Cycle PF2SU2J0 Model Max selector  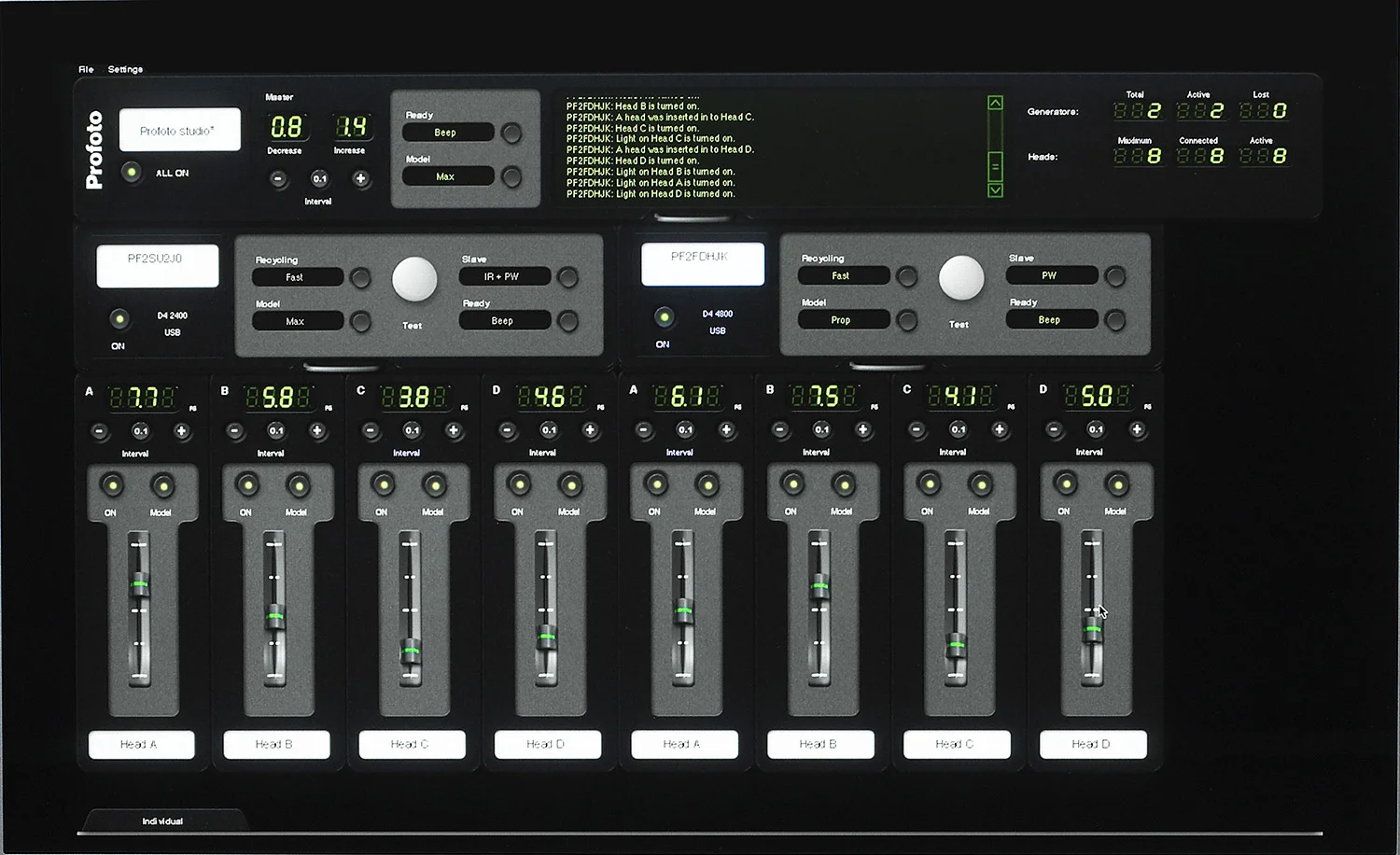click(x=360, y=321)
